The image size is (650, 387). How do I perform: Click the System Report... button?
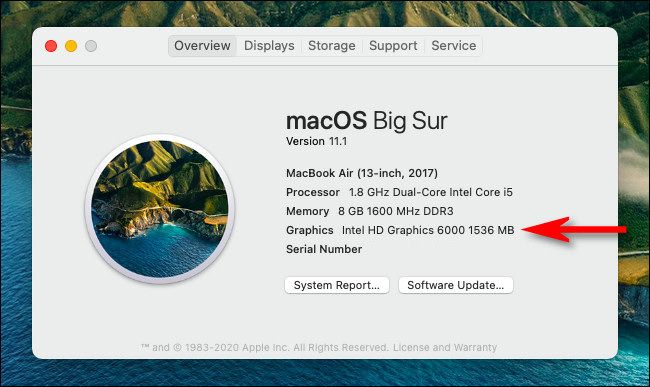(x=337, y=285)
